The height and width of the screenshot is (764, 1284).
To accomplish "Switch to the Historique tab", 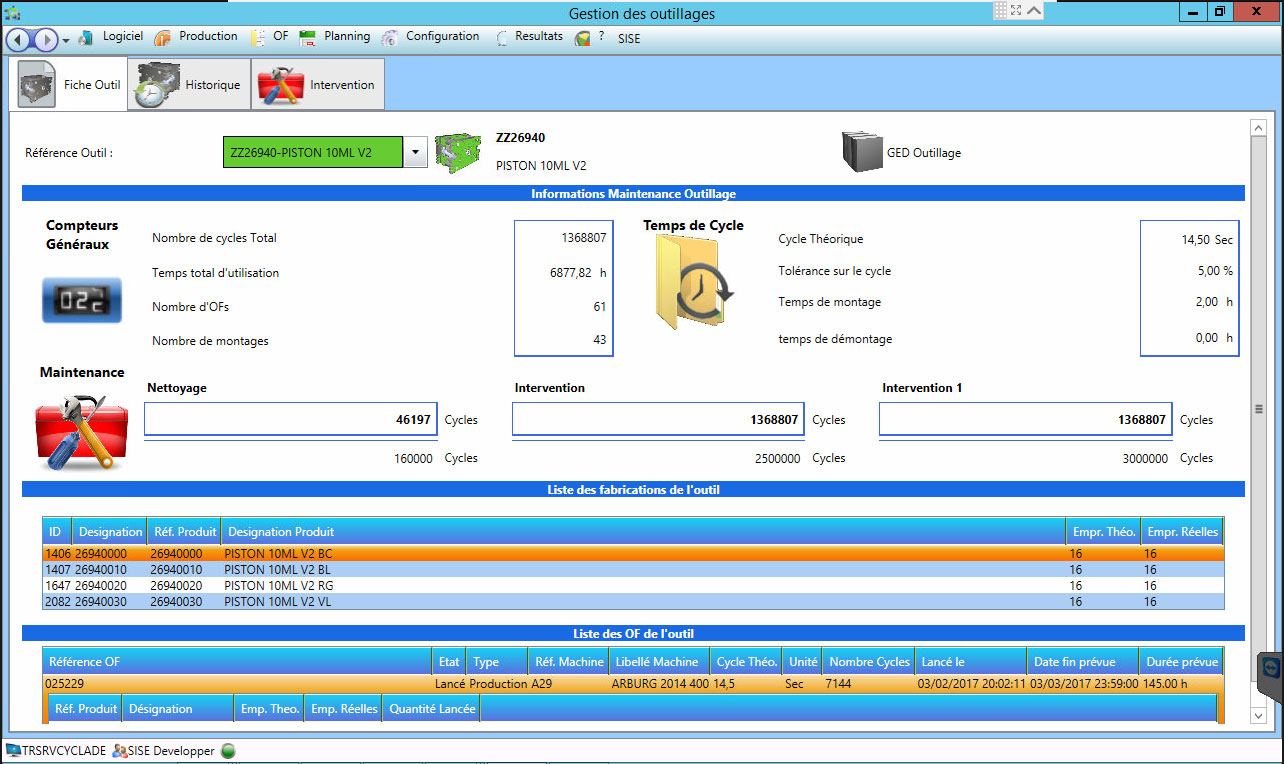I will tap(190, 85).
